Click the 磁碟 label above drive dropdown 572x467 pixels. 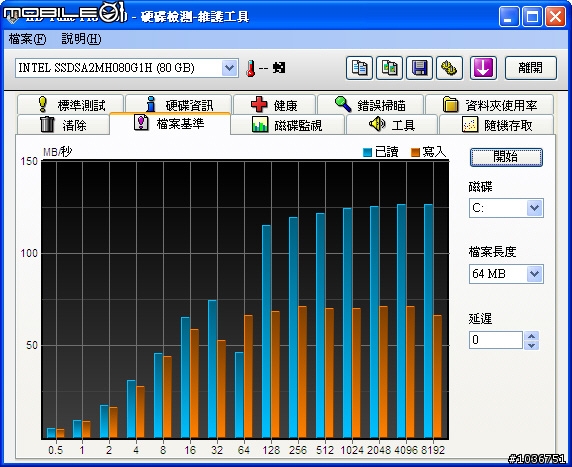point(480,187)
